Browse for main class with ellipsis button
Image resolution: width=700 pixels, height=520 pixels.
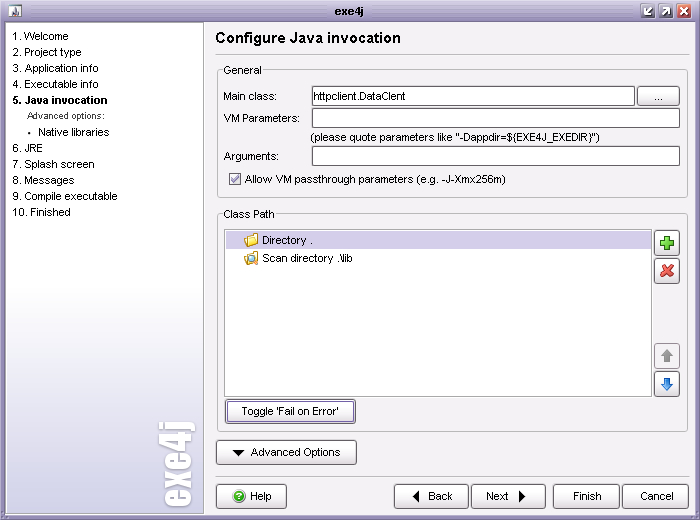click(658, 96)
